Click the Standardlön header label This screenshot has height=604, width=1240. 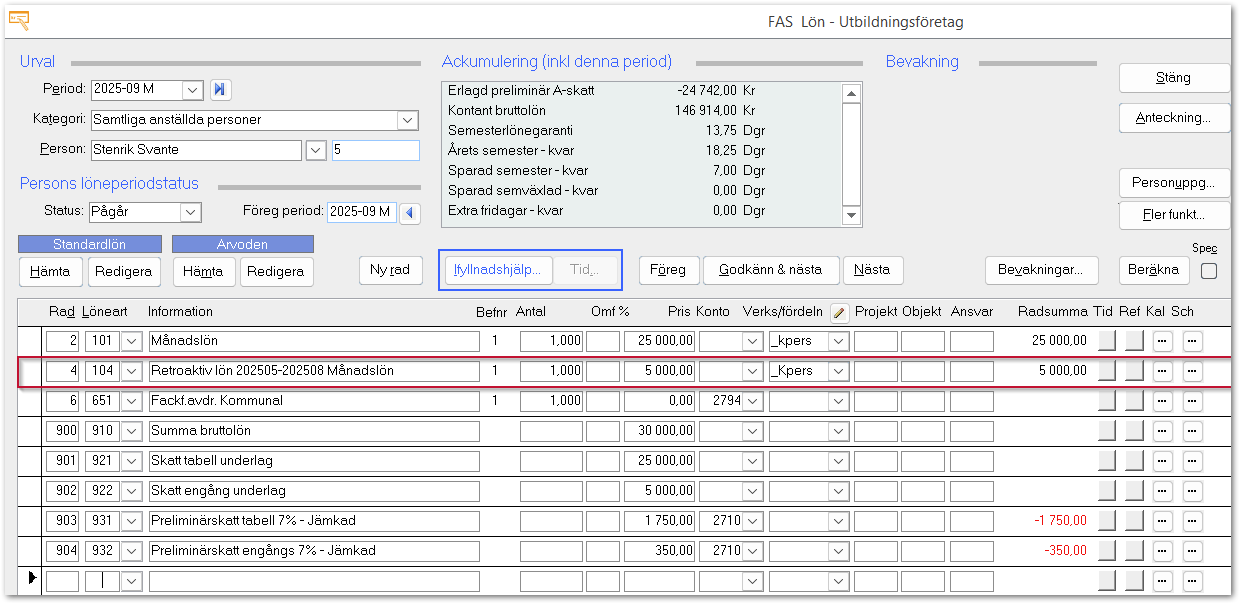coord(90,244)
